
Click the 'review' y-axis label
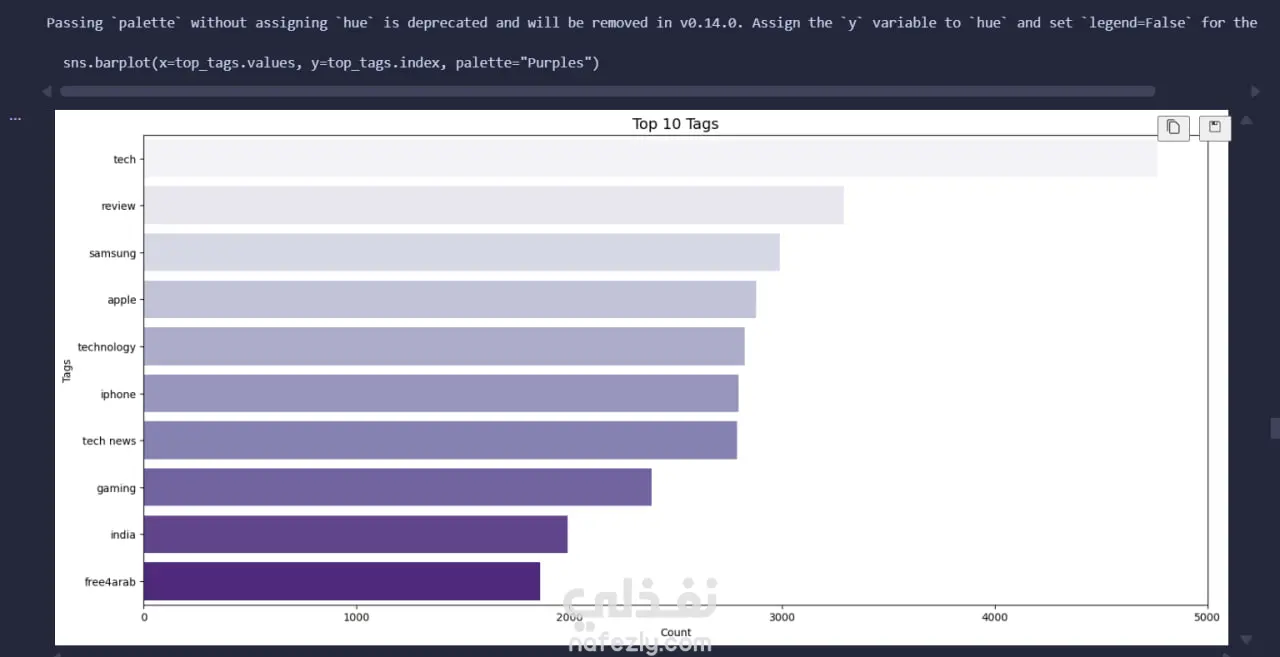click(x=118, y=206)
